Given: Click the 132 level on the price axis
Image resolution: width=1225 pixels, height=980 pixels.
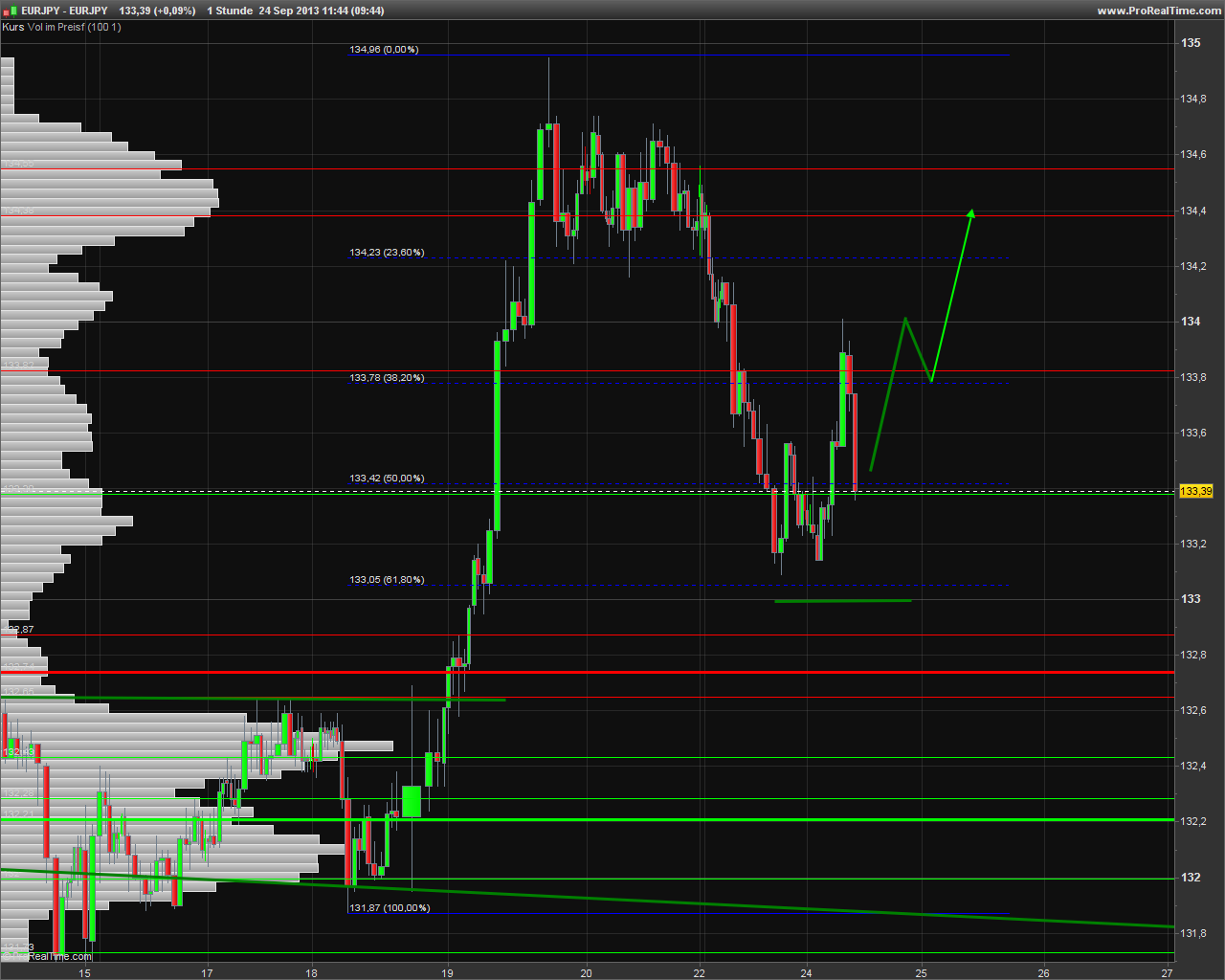Looking at the screenshot, I should point(1191,878).
